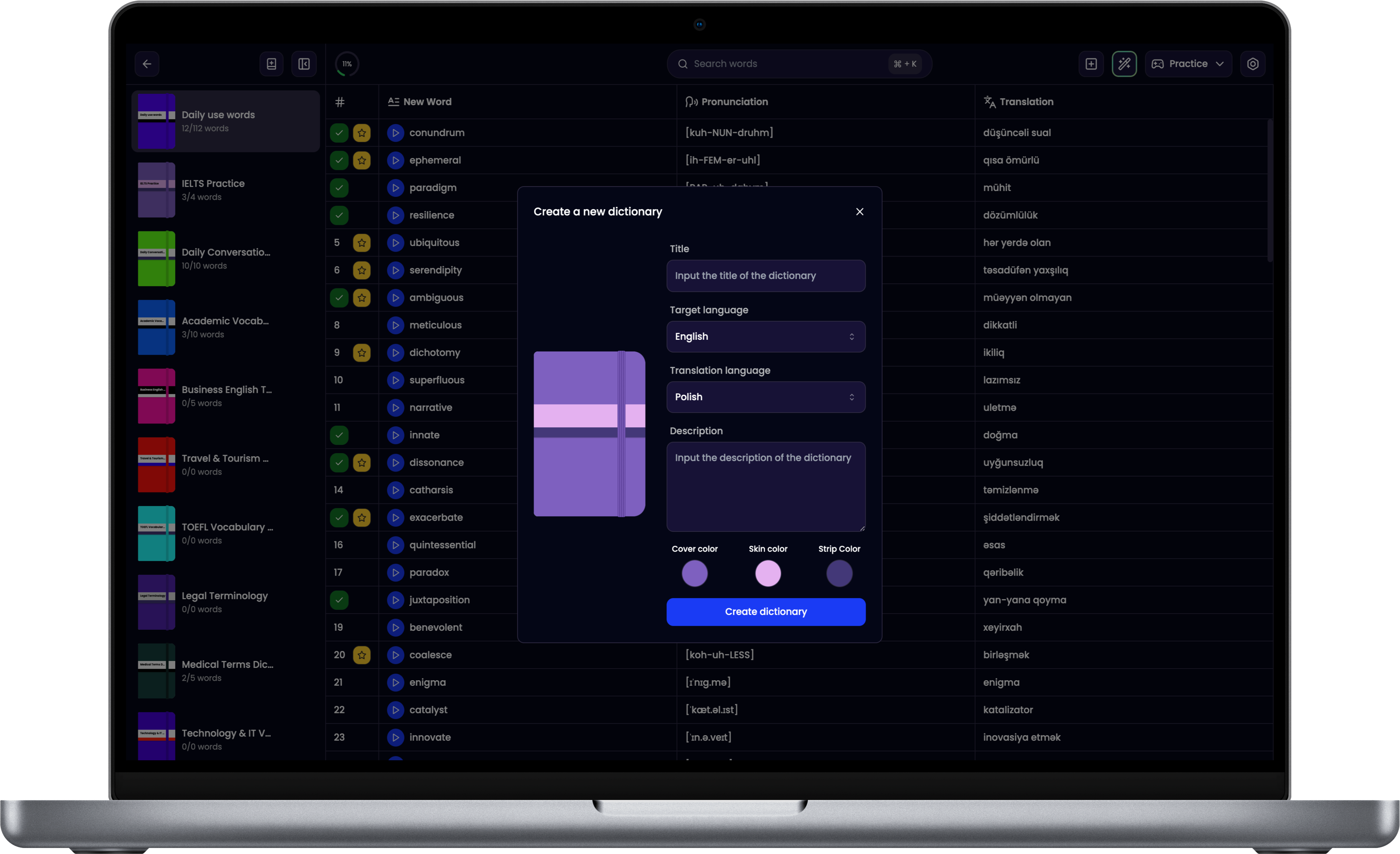Image resolution: width=1400 pixels, height=854 pixels.
Task: Open the Translation language Polish dropdown
Action: tap(765, 397)
